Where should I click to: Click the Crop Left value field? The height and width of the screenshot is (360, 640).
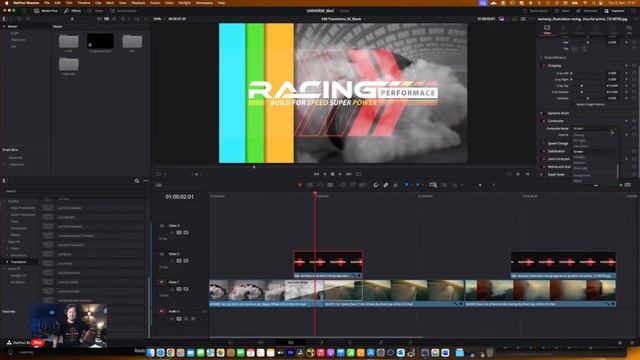(x=612, y=73)
